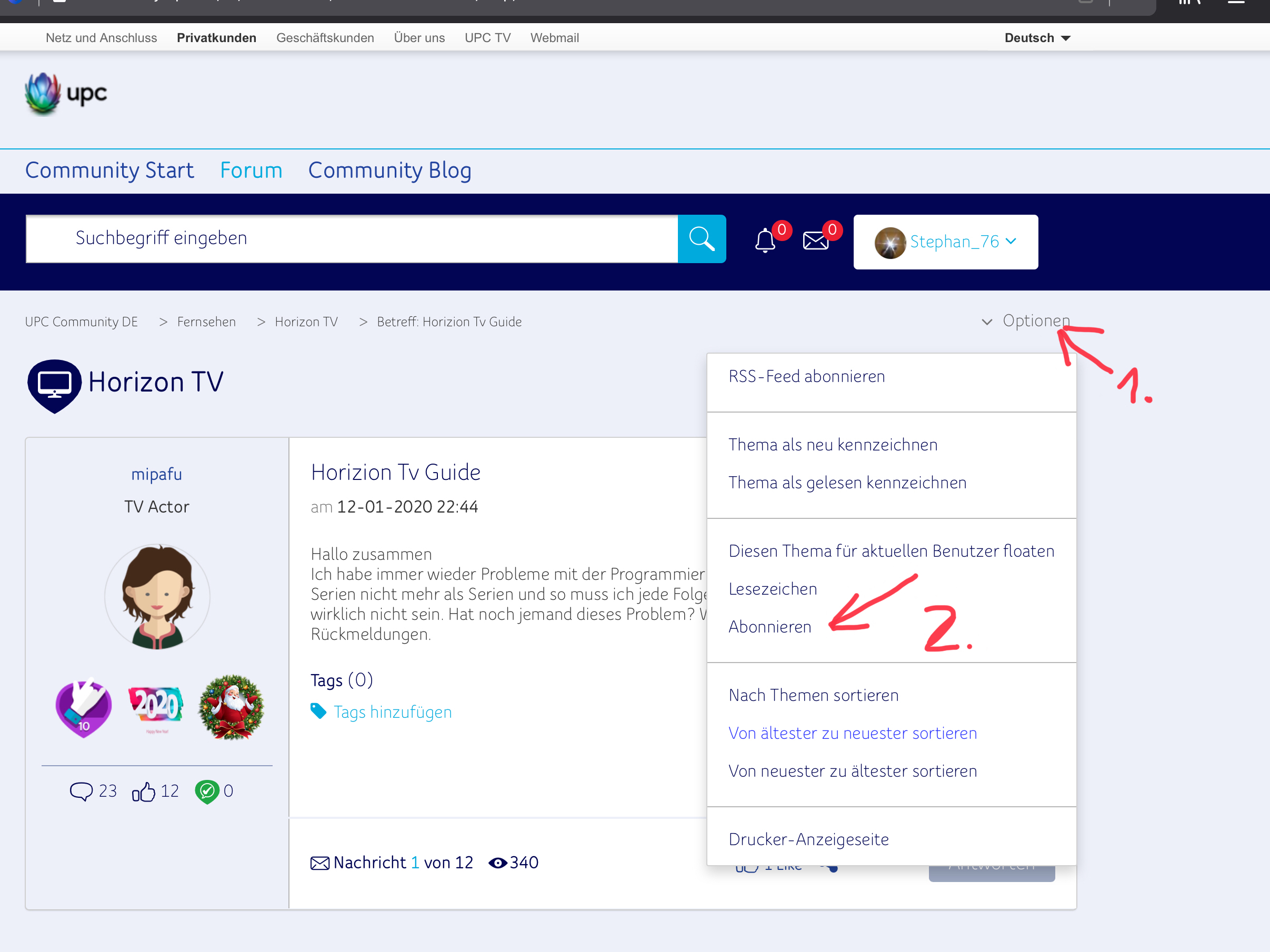Open Fernsehen breadcrumb link
Screen dimensions: 1270x952
tap(206, 322)
